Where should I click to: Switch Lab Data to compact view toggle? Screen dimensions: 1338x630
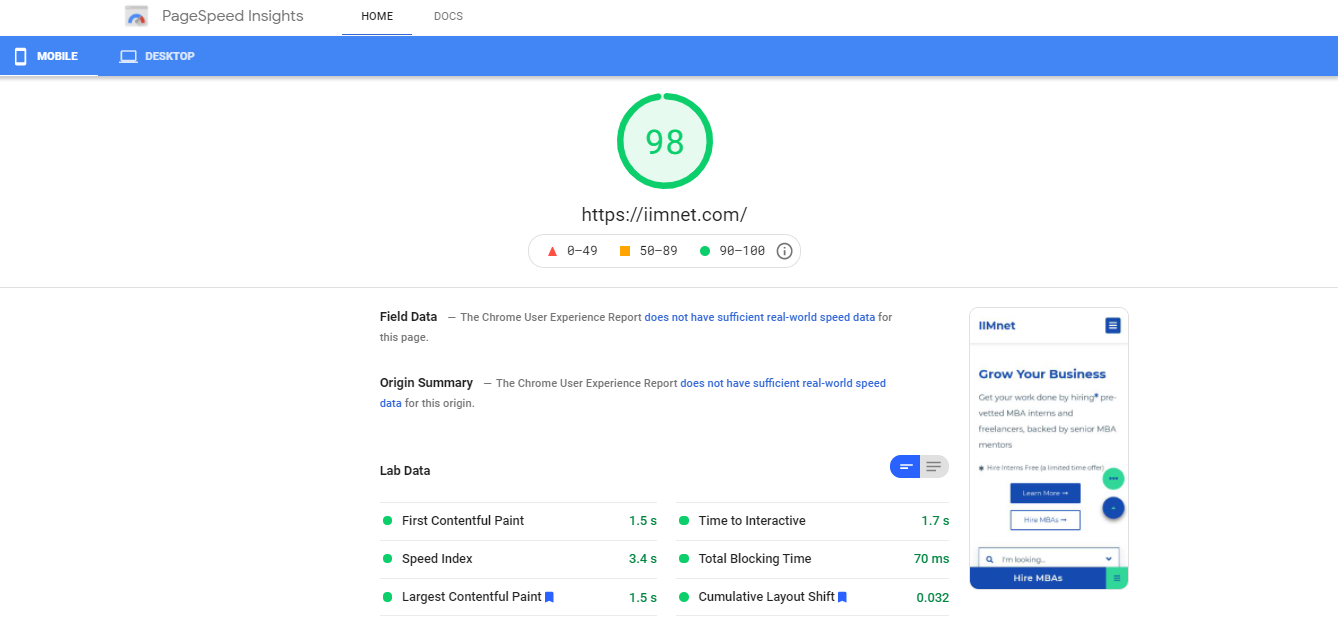pos(905,466)
